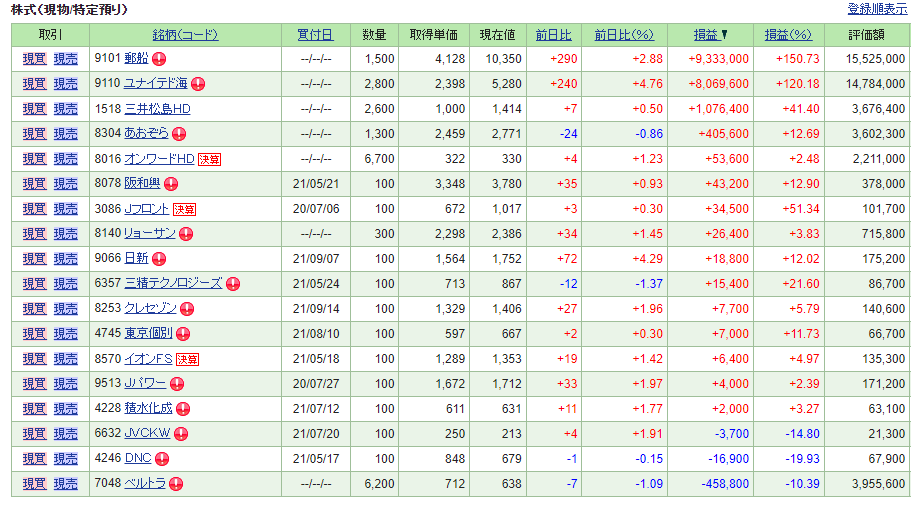Click the red alert icon next to Jパワー

pyautogui.click(x=177, y=384)
